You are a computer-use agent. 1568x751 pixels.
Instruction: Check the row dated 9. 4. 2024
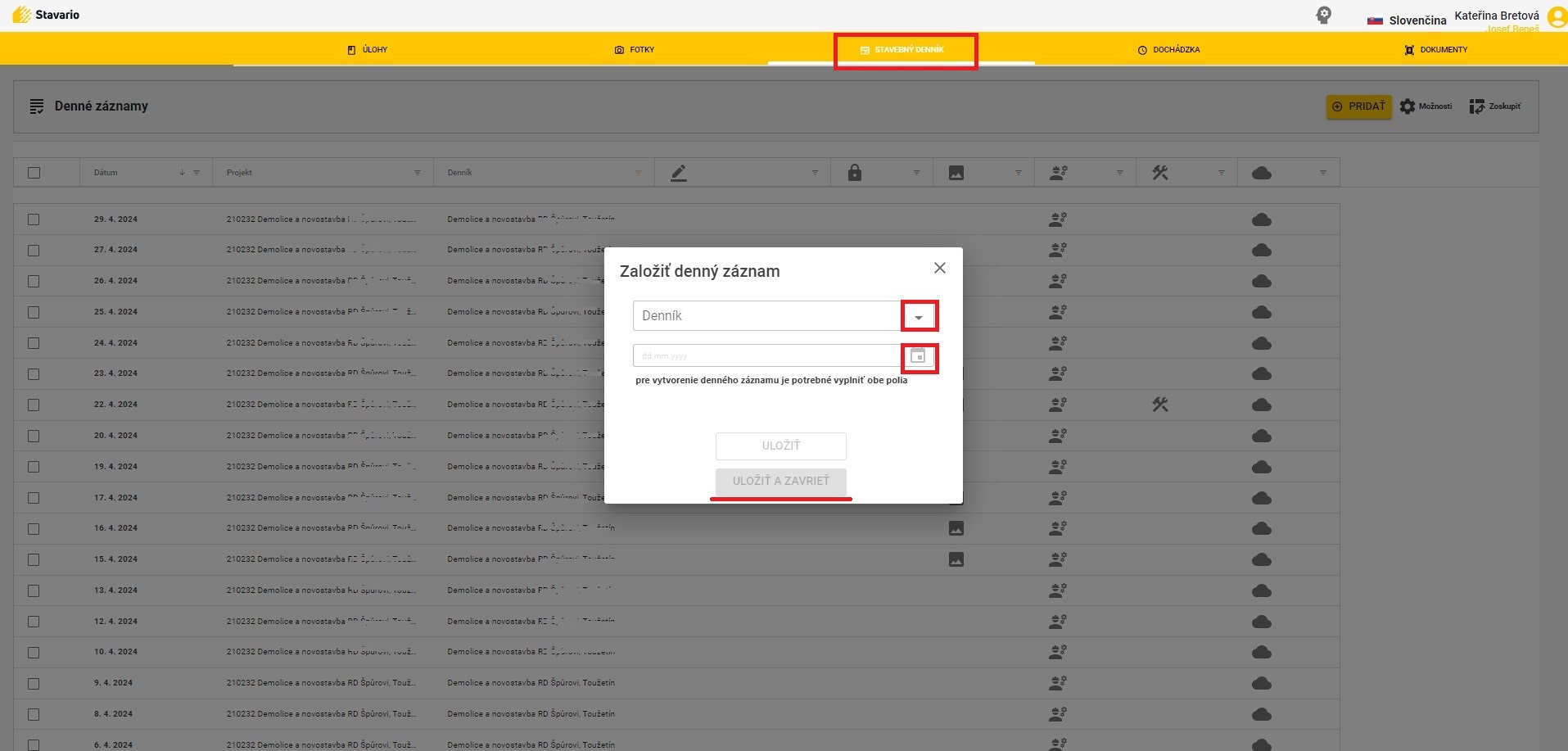point(34,683)
